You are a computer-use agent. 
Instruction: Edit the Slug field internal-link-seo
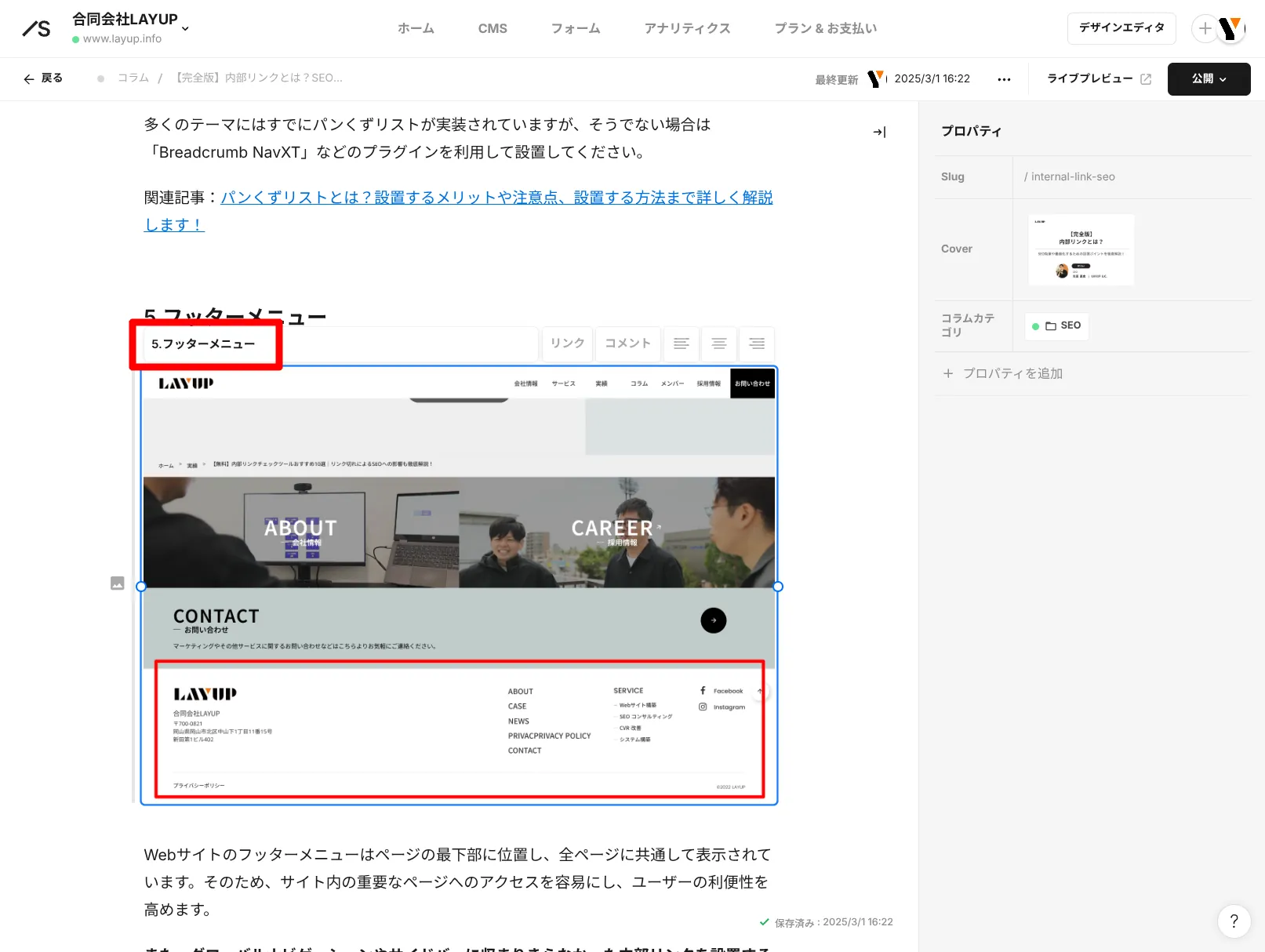pos(1132,176)
